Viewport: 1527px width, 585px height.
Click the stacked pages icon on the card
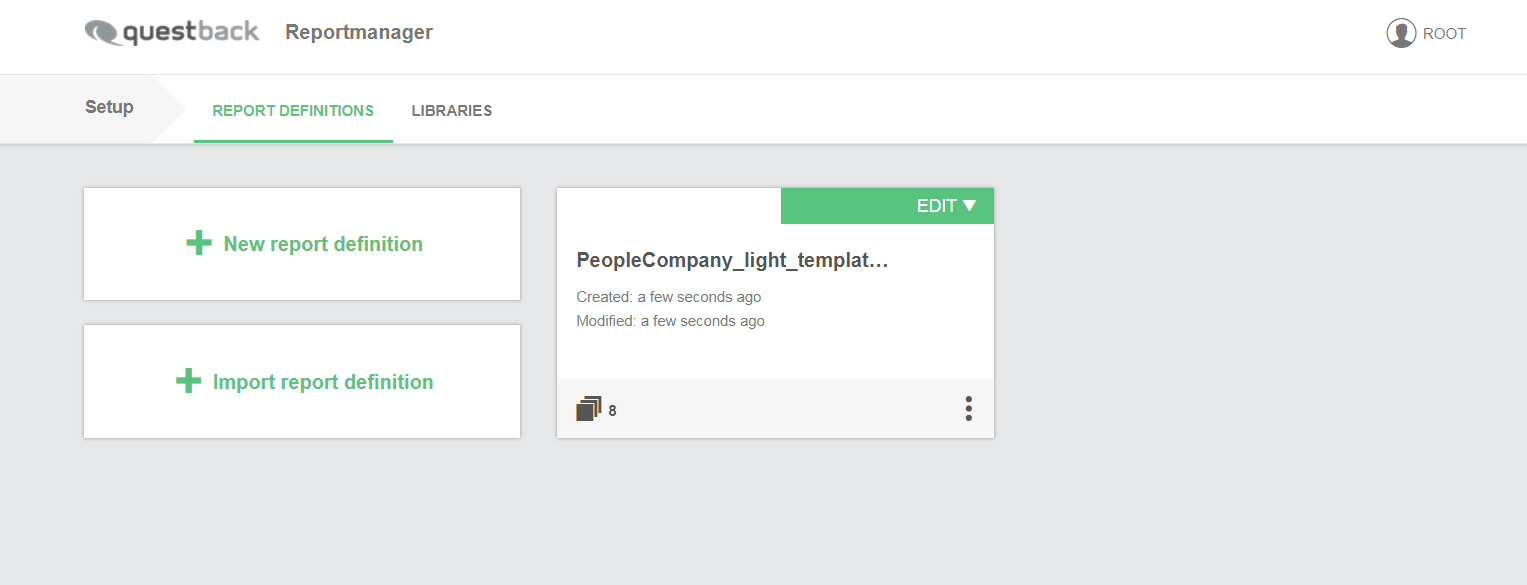tap(589, 409)
